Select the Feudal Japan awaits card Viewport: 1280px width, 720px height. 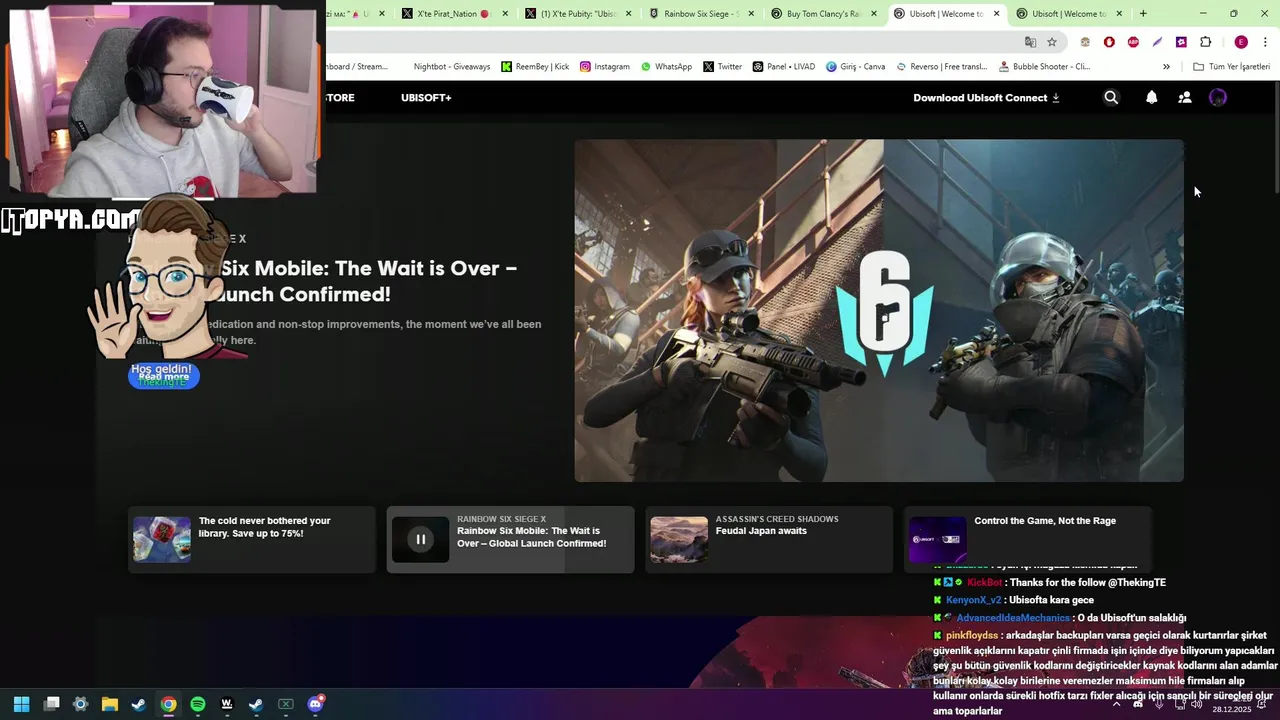click(768, 540)
